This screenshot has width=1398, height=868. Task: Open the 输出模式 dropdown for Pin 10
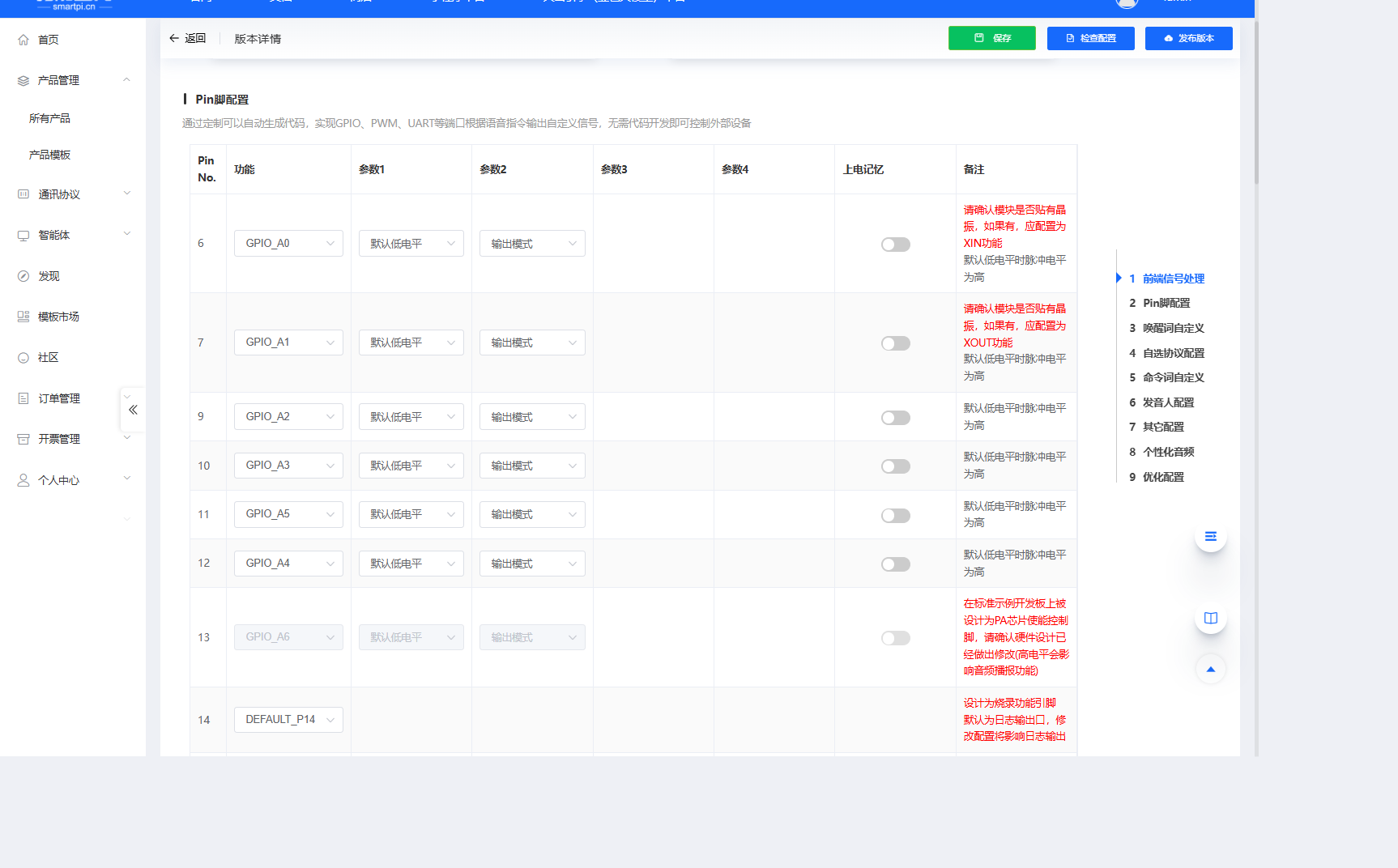[531, 466]
